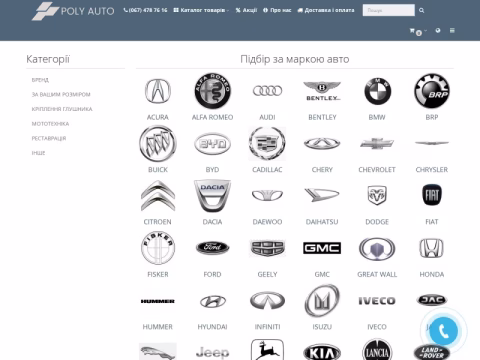Choose the Cadillac crest logo
Viewport: 480px width, 360px height.
[267, 143]
